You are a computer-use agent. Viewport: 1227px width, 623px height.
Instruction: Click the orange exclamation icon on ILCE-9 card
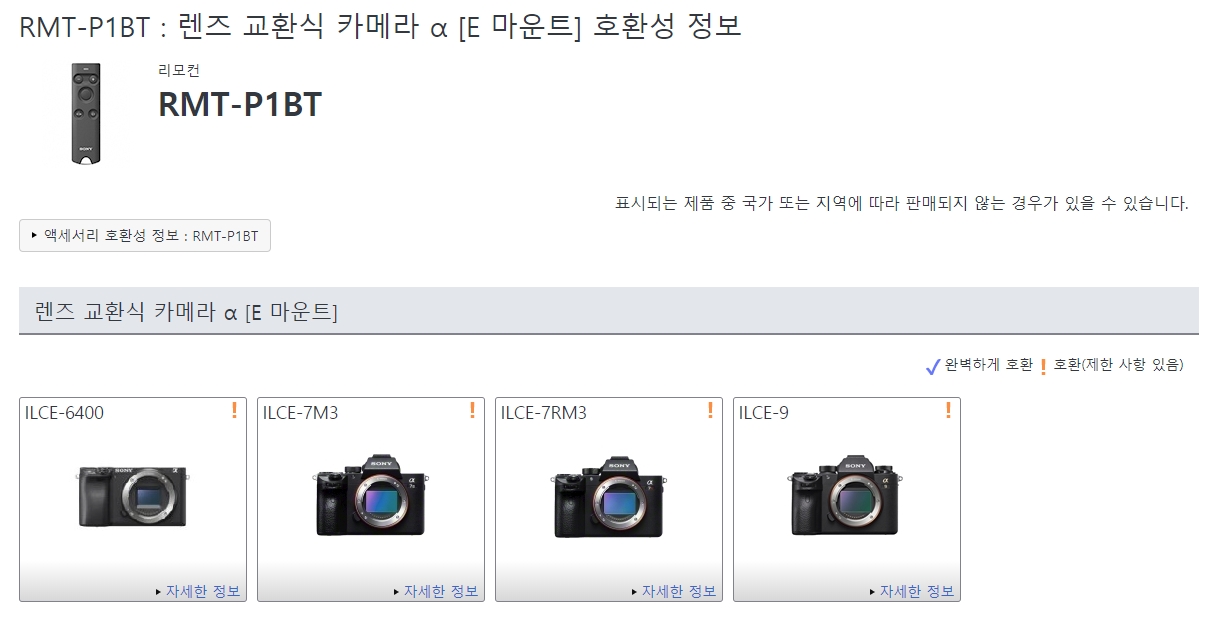tap(948, 410)
